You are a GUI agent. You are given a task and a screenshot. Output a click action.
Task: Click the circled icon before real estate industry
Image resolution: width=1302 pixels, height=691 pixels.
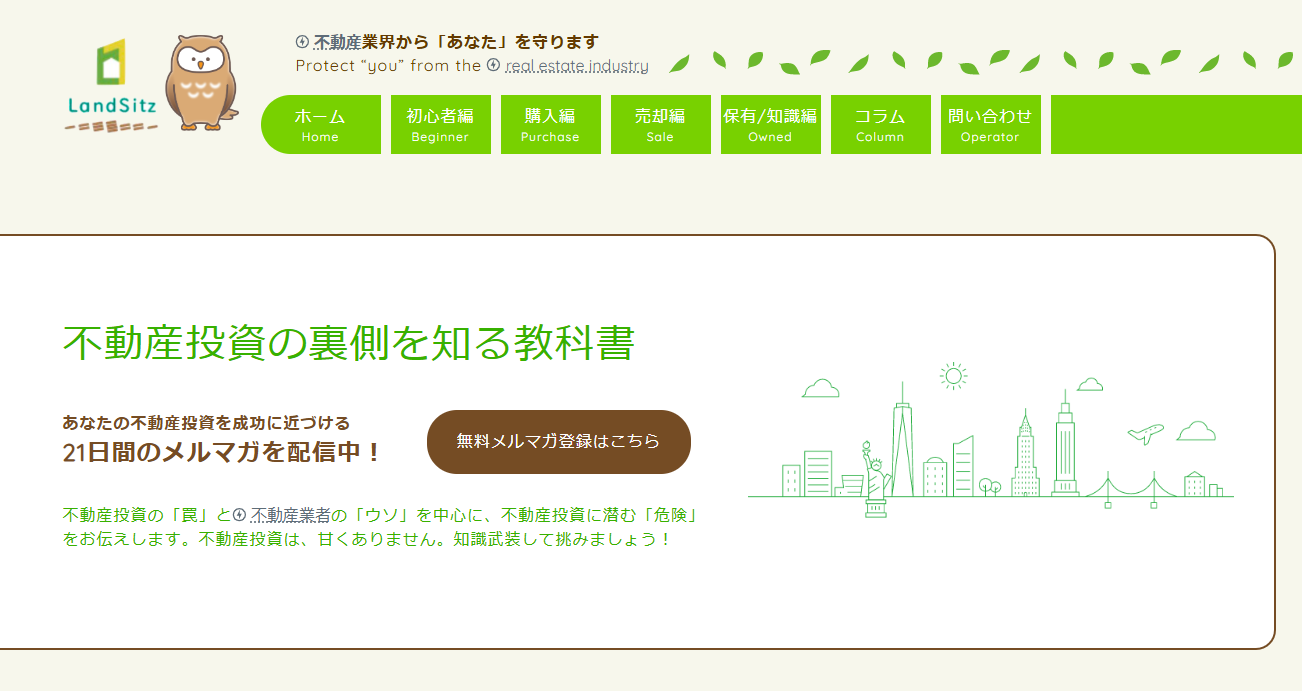(x=496, y=67)
